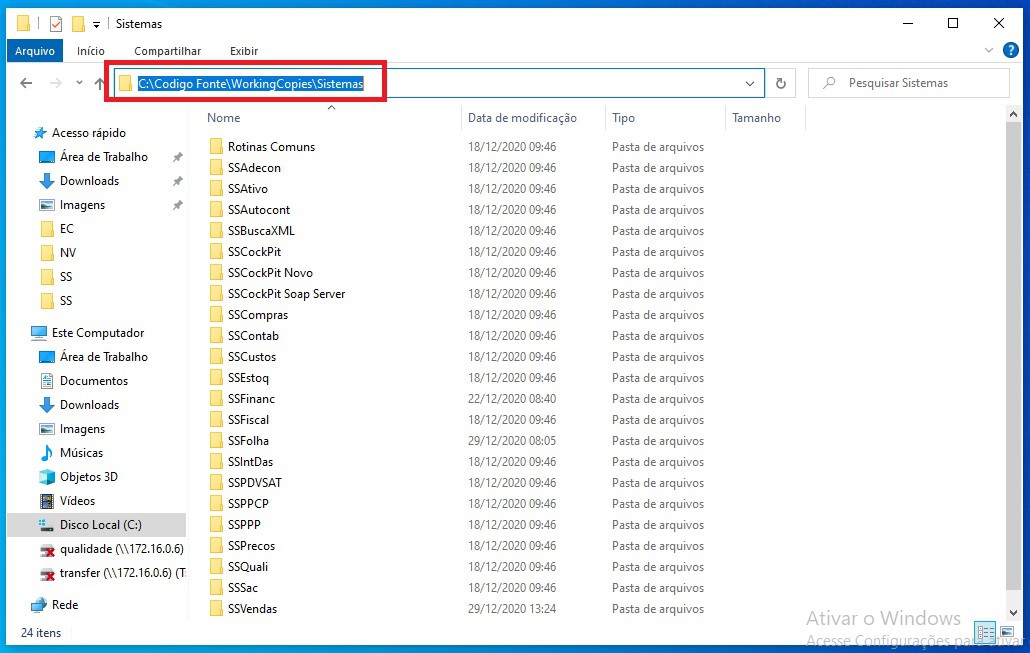The height and width of the screenshot is (653, 1030).
Task: Open the Arquivo menu
Action: pyautogui.click(x=34, y=51)
